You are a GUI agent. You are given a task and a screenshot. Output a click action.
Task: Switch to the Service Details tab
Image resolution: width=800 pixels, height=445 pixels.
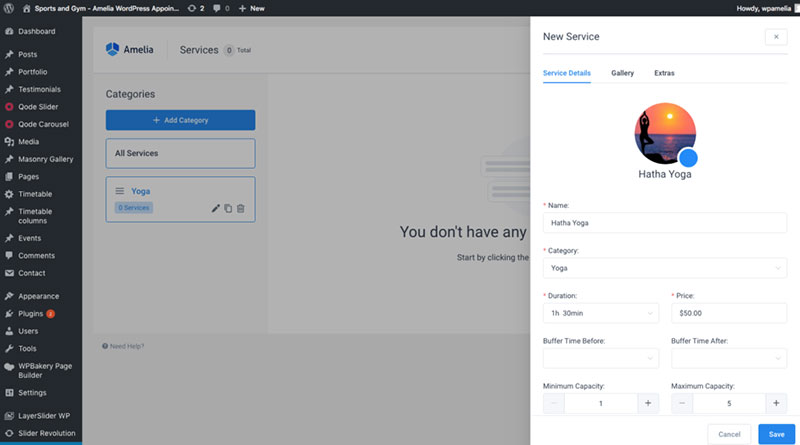[567, 73]
